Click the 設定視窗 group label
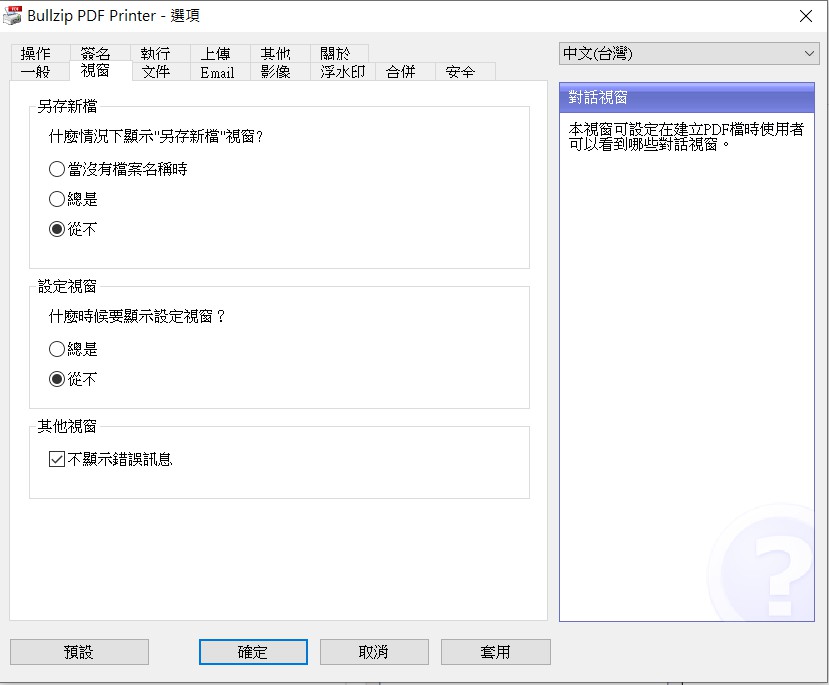This screenshot has width=829, height=685. [x=67, y=286]
